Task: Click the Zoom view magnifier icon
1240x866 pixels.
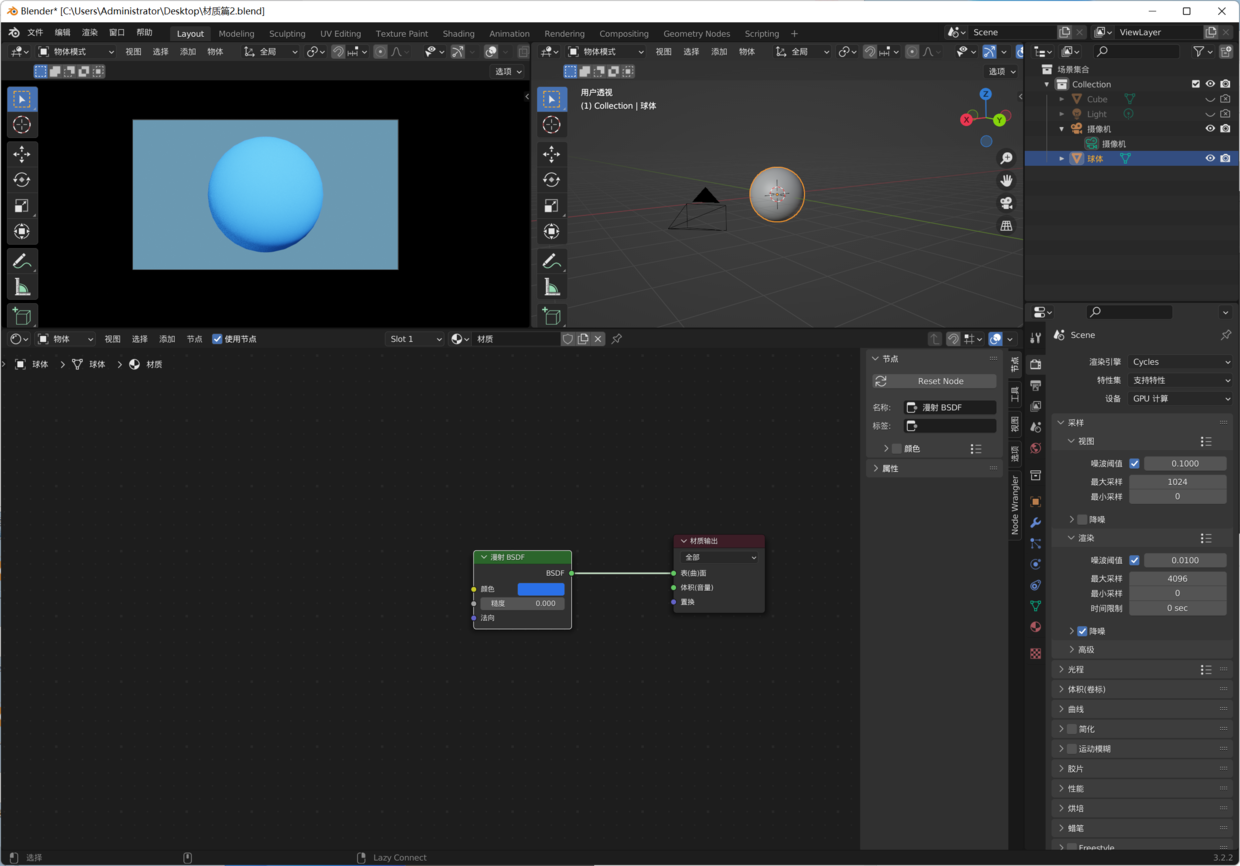Action: coord(1006,158)
